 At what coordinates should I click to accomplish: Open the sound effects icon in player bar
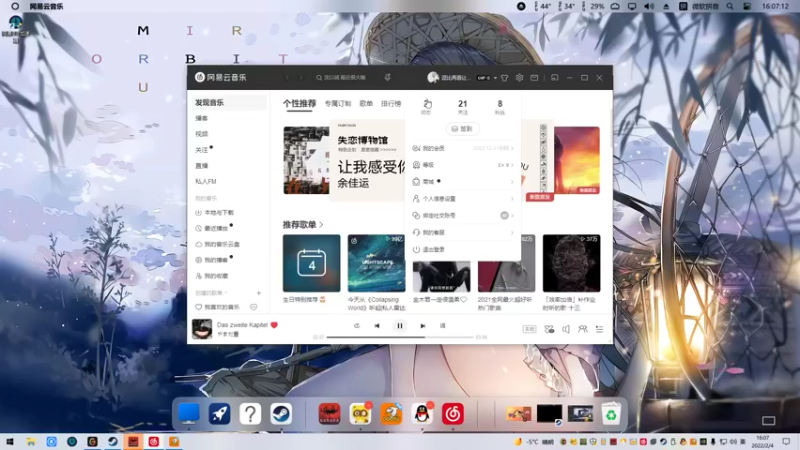pos(549,329)
